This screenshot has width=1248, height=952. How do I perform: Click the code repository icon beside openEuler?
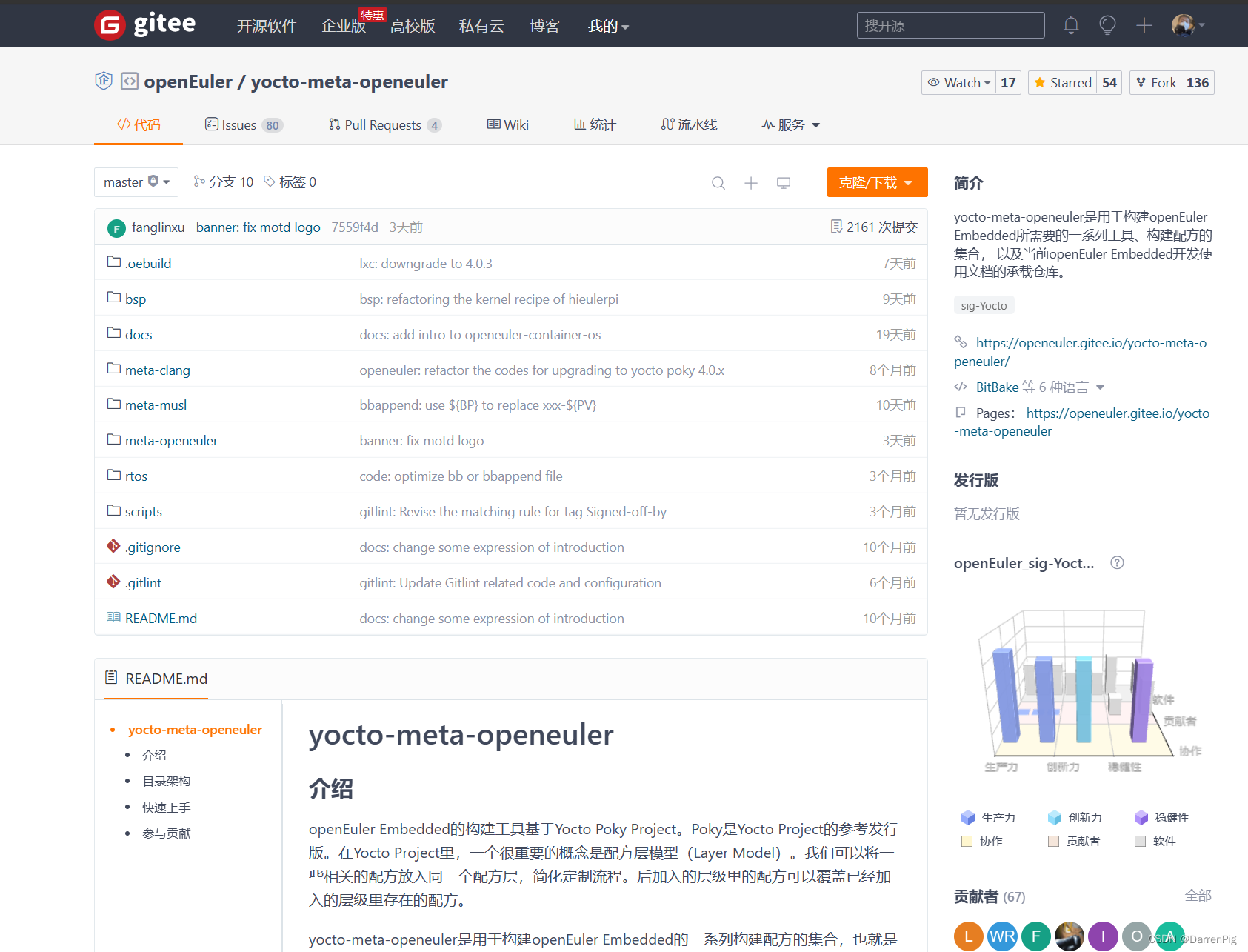pos(130,81)
